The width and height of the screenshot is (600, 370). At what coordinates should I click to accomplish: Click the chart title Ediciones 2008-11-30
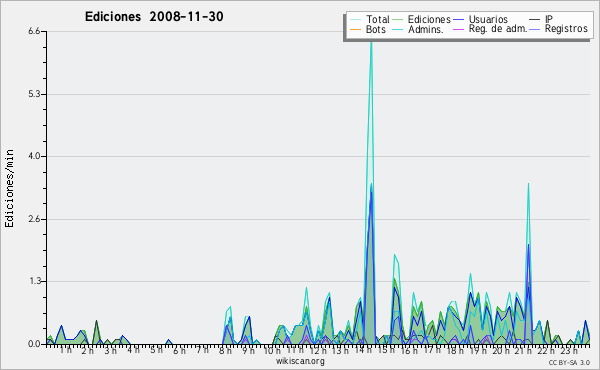tap(154, 17)
